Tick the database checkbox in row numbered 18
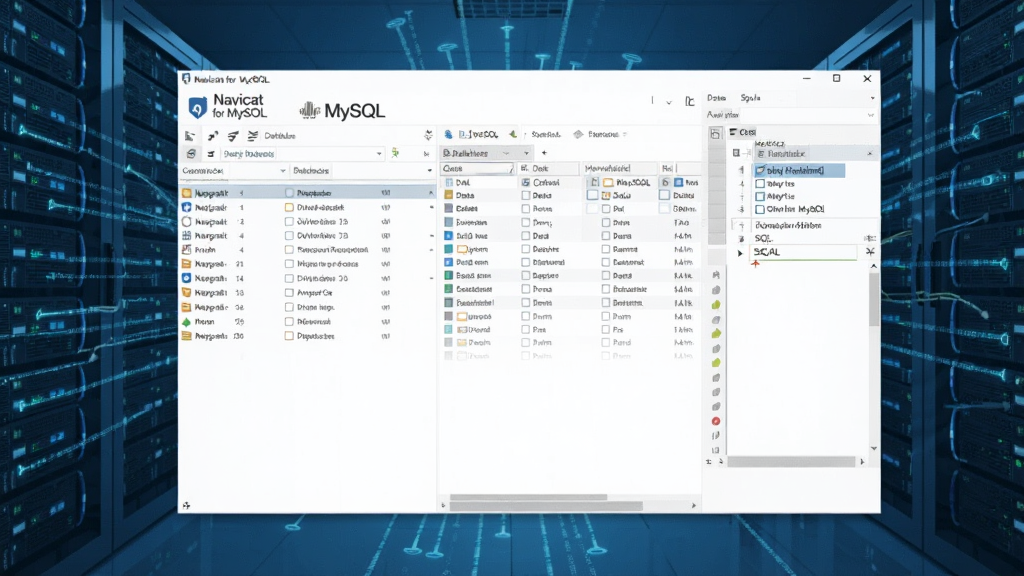This screenshot has width=1024, height=576. (x=289, y=293)
